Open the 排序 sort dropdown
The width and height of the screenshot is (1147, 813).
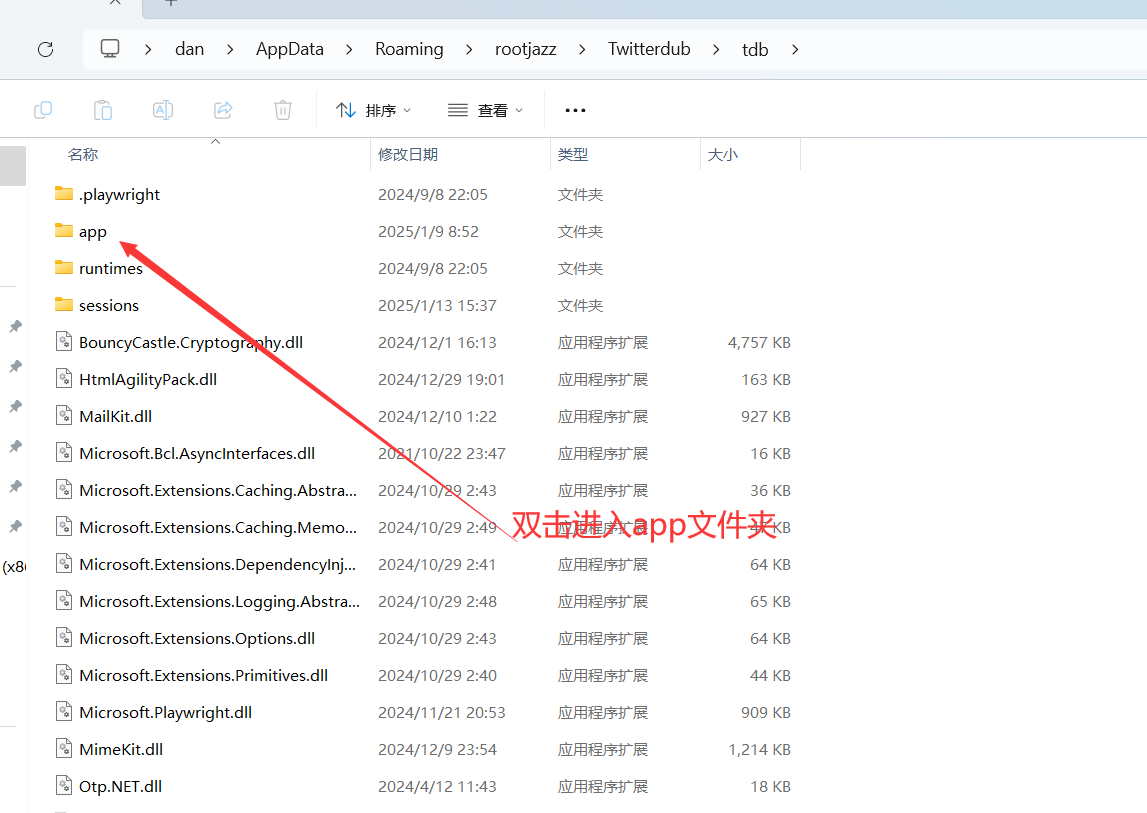point(374,110)
